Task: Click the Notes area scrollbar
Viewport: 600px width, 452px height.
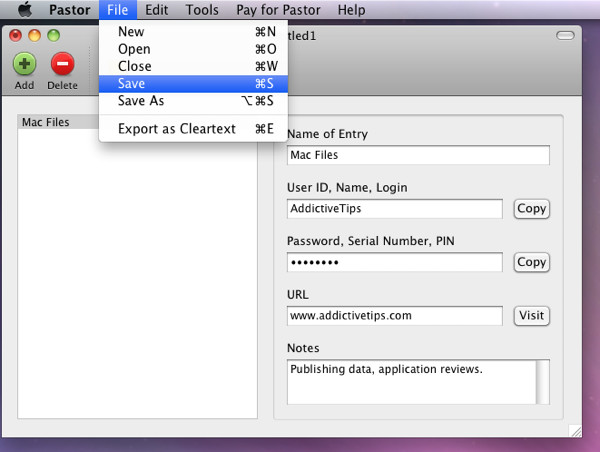Action: [543, 382]
